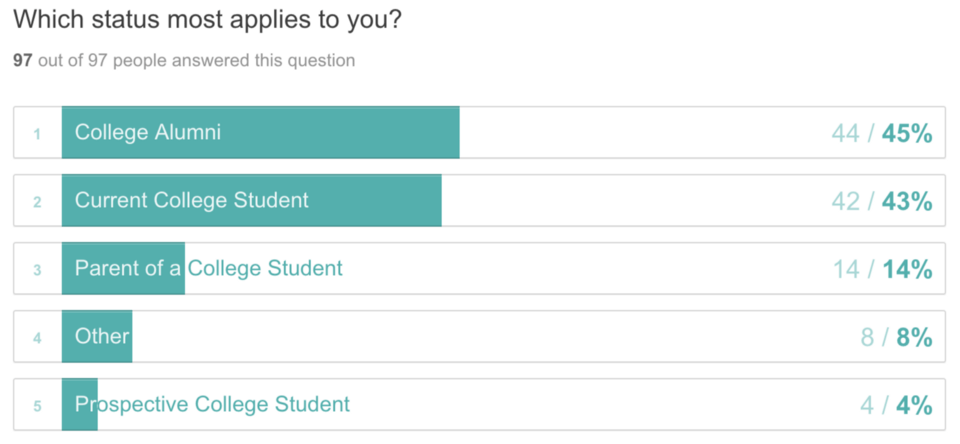Click the 43% value for Current College Student

point(907,201)
